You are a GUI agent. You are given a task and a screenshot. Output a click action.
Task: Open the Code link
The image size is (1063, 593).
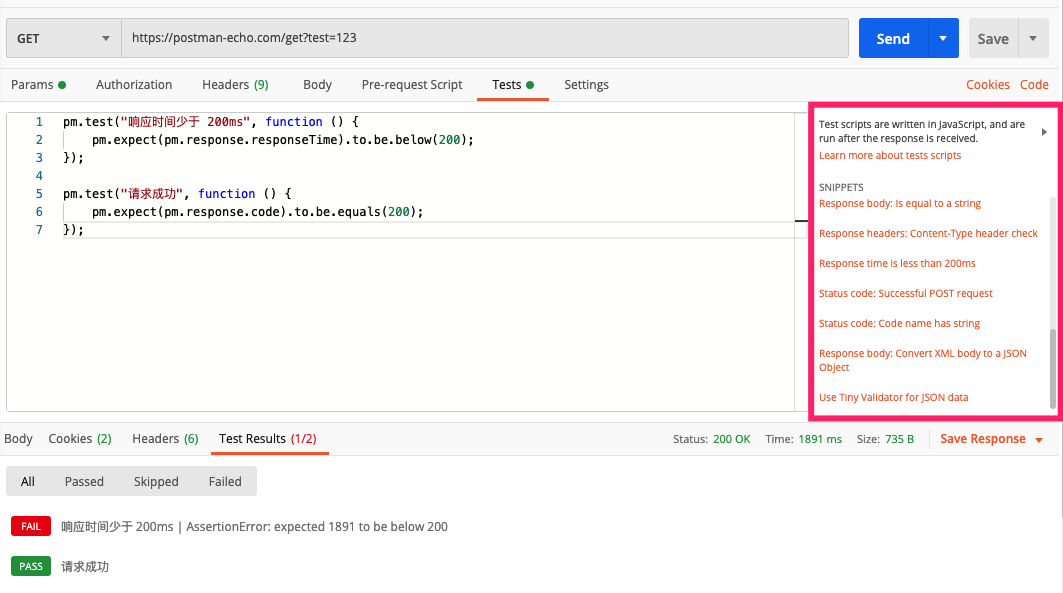point(1034,85)
